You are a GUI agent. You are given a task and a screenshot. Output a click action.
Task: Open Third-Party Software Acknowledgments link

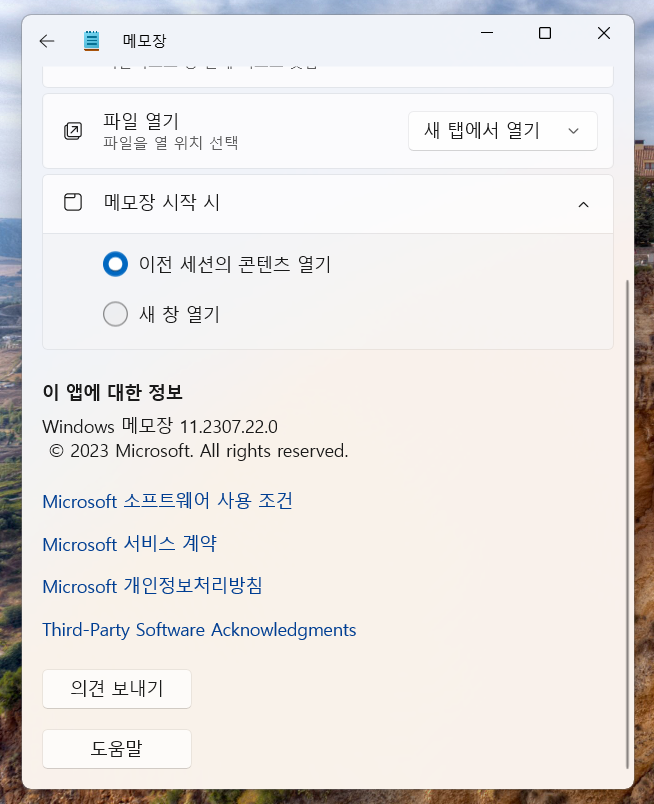click(x=199, y=630)
